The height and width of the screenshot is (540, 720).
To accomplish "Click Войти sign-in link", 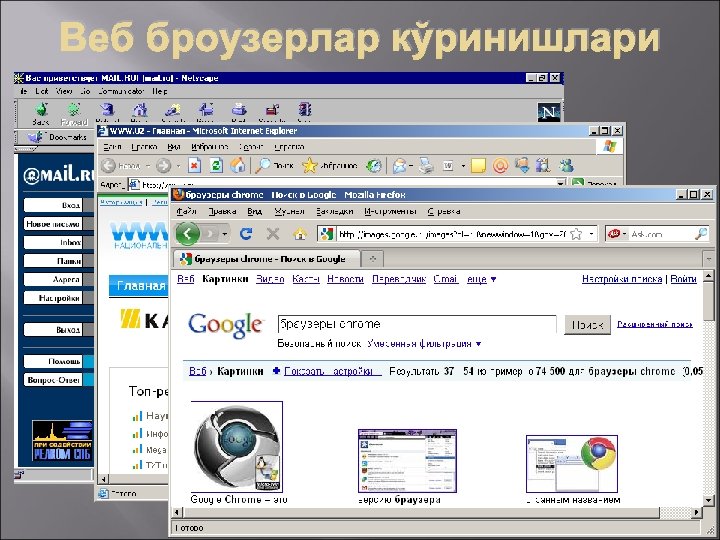I will coord(684,279).
